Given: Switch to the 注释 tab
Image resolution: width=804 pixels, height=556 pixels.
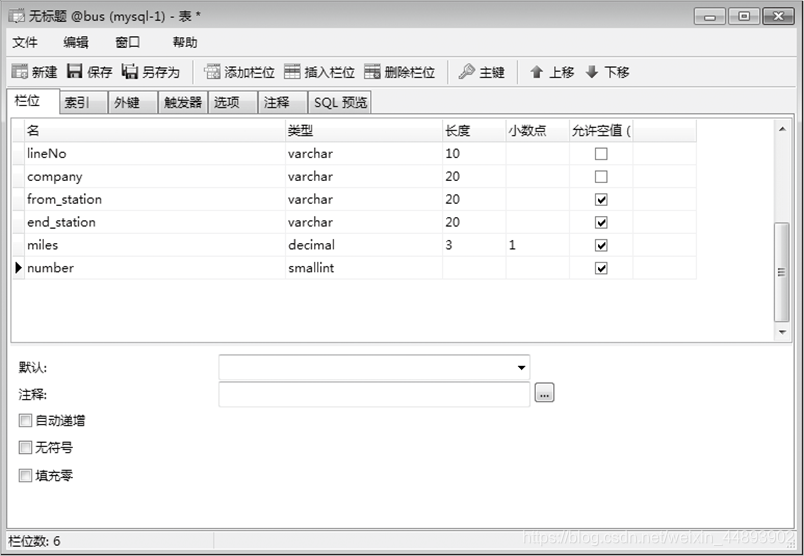Looking at the screenshot, I should click(x=283, y=103).
